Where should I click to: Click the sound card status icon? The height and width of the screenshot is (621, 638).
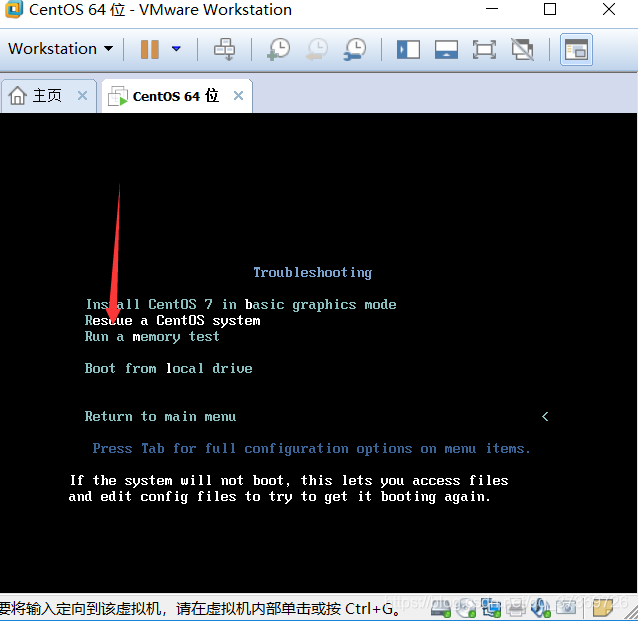click(541, 608)
